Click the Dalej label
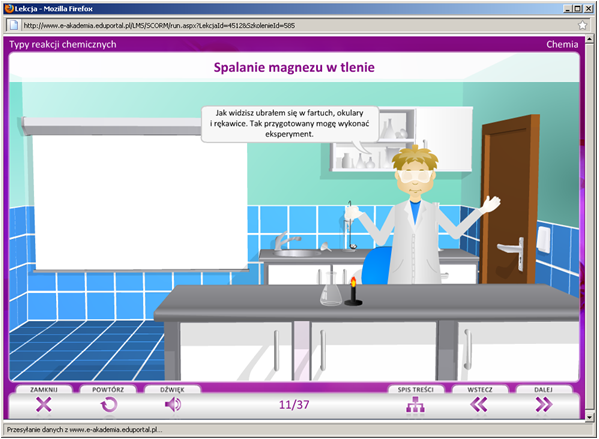This screenshot has width=599, height=439. (544, 390)
